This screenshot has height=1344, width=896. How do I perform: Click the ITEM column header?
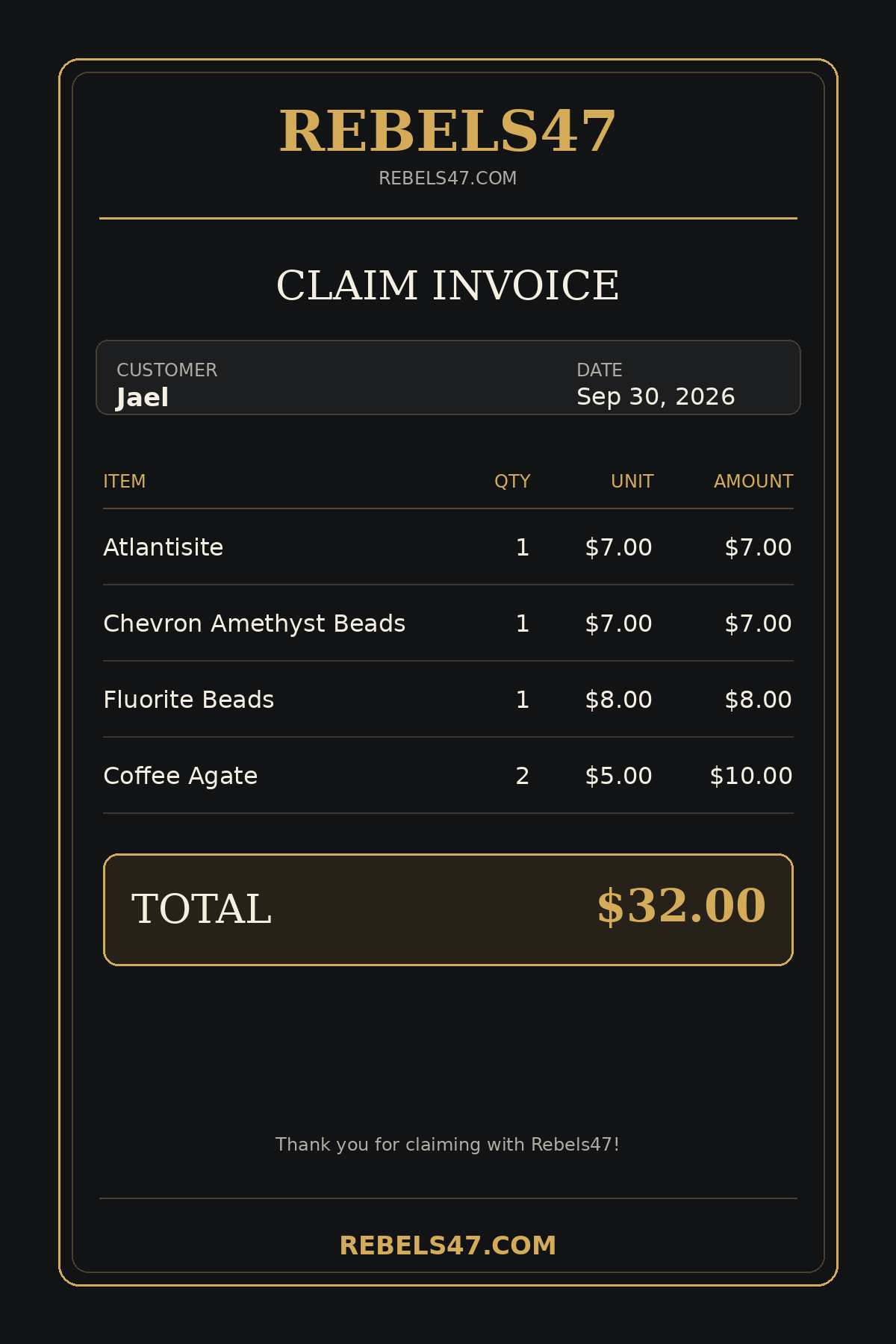click(125, 482)
